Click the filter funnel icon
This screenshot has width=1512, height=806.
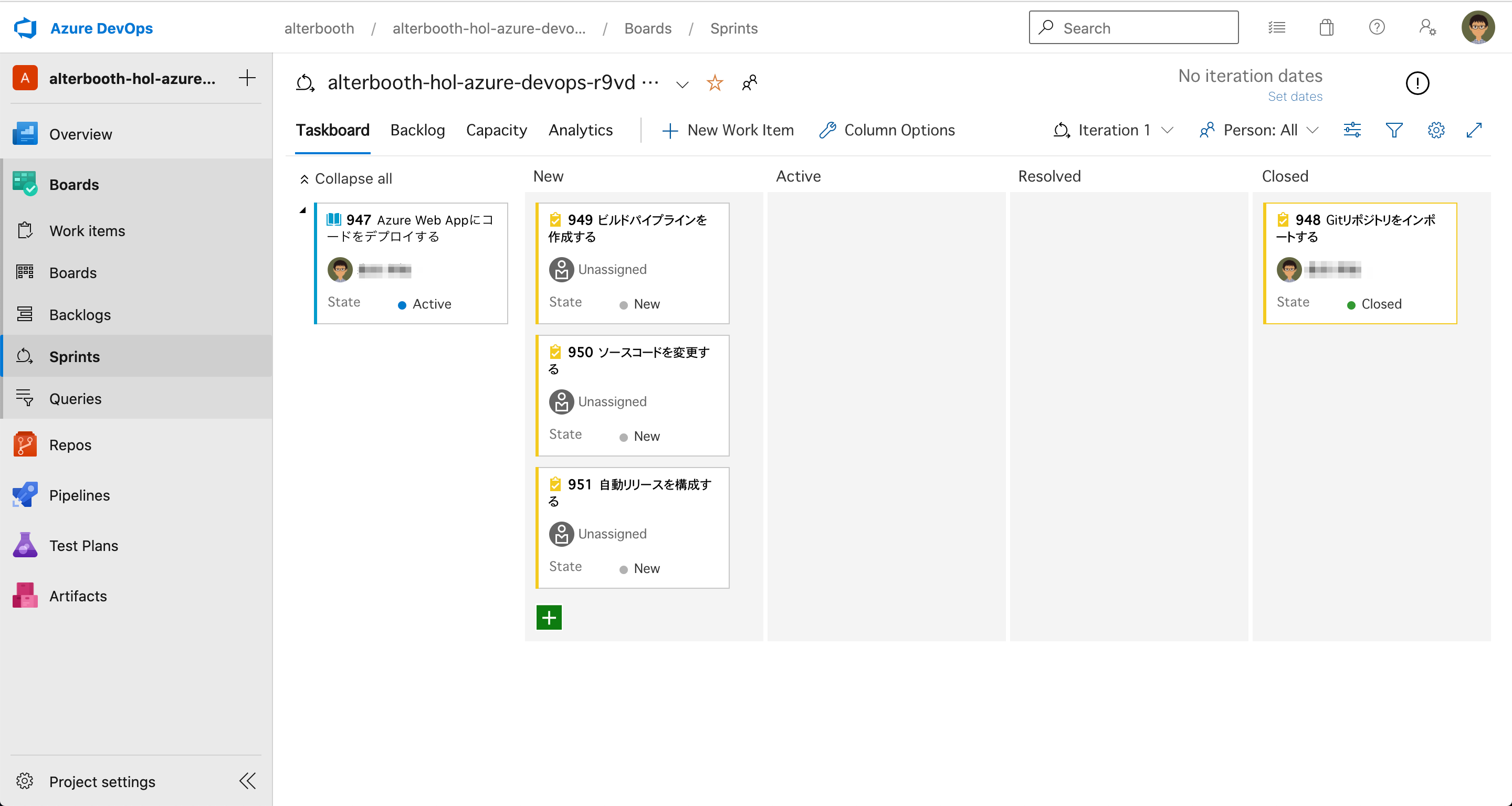pyautogui.click(x=1393, y=130)
